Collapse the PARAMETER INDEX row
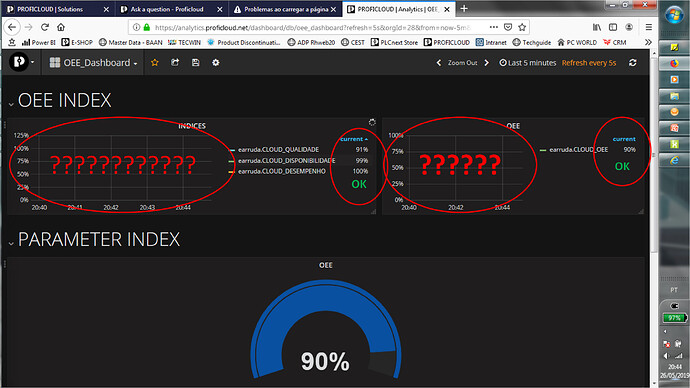This screenshot has width=690, height=388. point(11,243)
